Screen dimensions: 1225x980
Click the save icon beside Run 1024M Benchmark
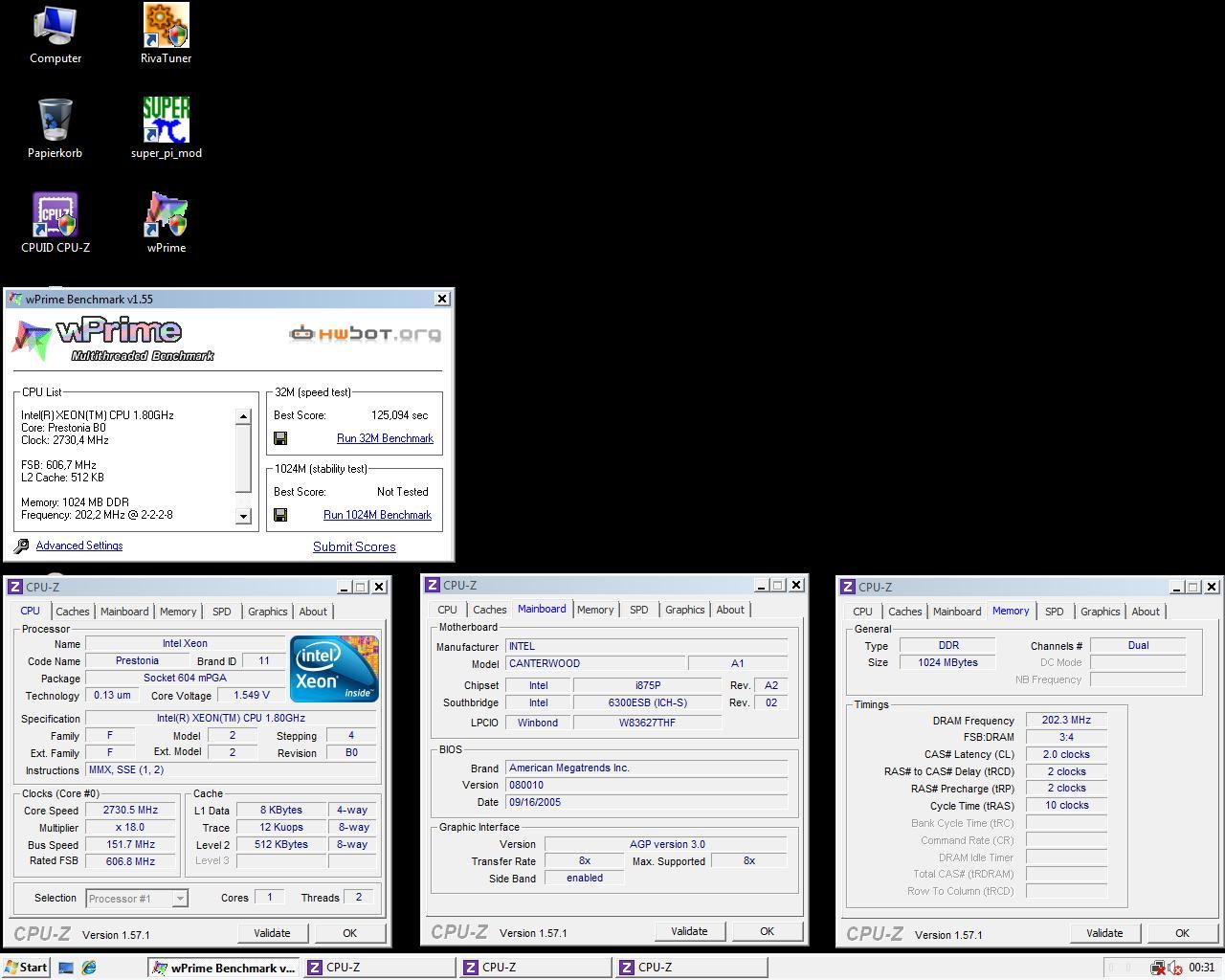point(280,515)
